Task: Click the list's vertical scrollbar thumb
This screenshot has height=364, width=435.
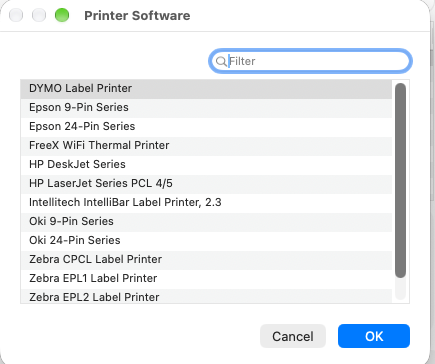Action: (400, 180)
